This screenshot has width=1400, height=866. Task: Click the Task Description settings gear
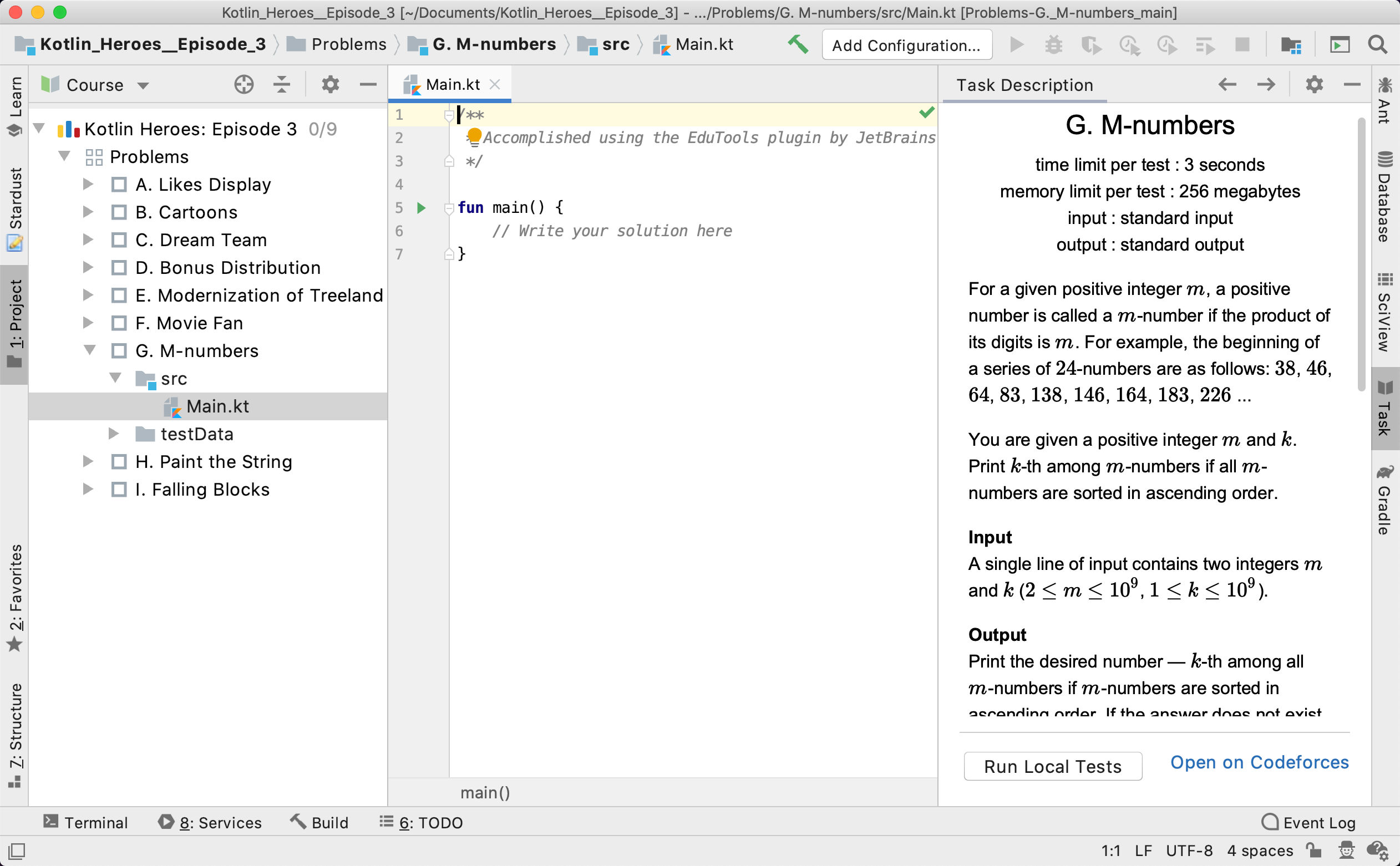(x=1316, y=84)
